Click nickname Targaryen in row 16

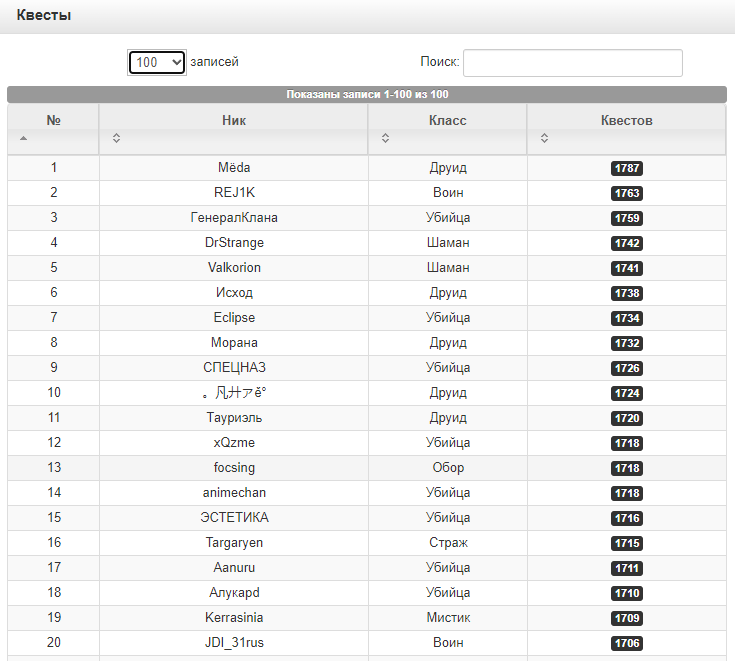(x=234, y=543)
